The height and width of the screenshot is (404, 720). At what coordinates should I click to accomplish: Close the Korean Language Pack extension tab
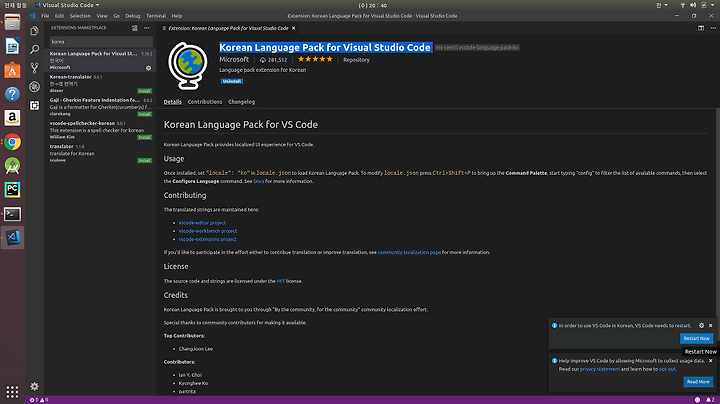(x=293, y=28)
